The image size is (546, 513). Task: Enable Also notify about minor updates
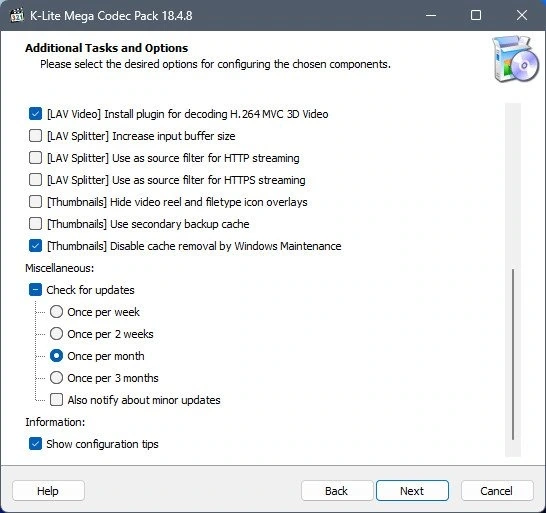[56, 400]
